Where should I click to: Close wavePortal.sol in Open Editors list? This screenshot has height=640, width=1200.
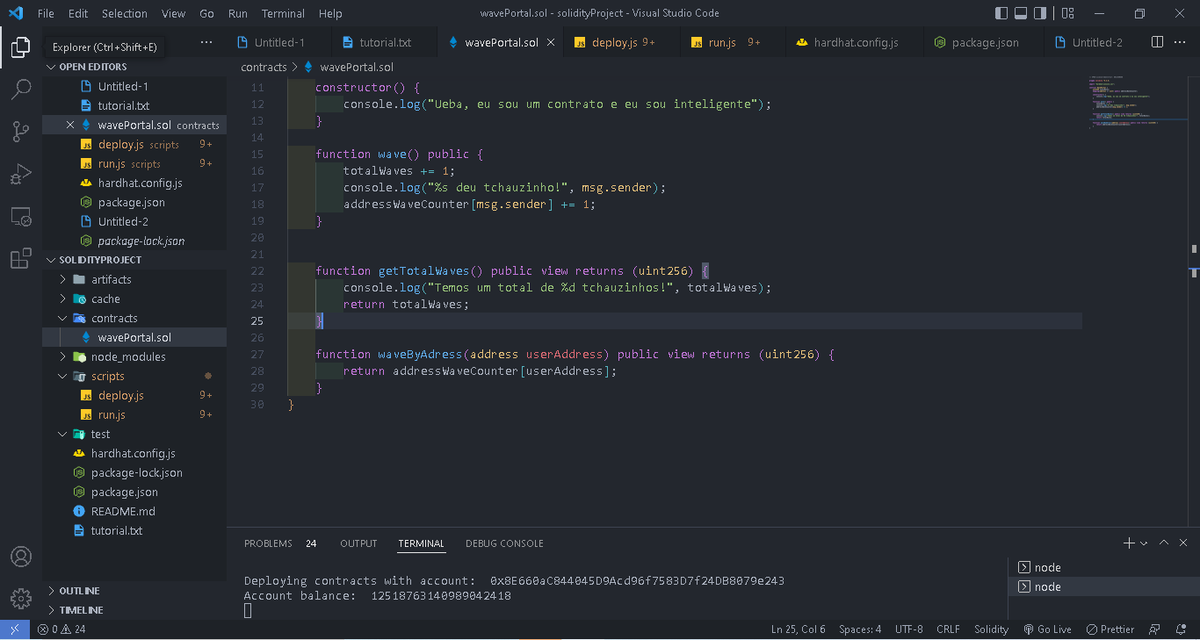coord(70,125)
